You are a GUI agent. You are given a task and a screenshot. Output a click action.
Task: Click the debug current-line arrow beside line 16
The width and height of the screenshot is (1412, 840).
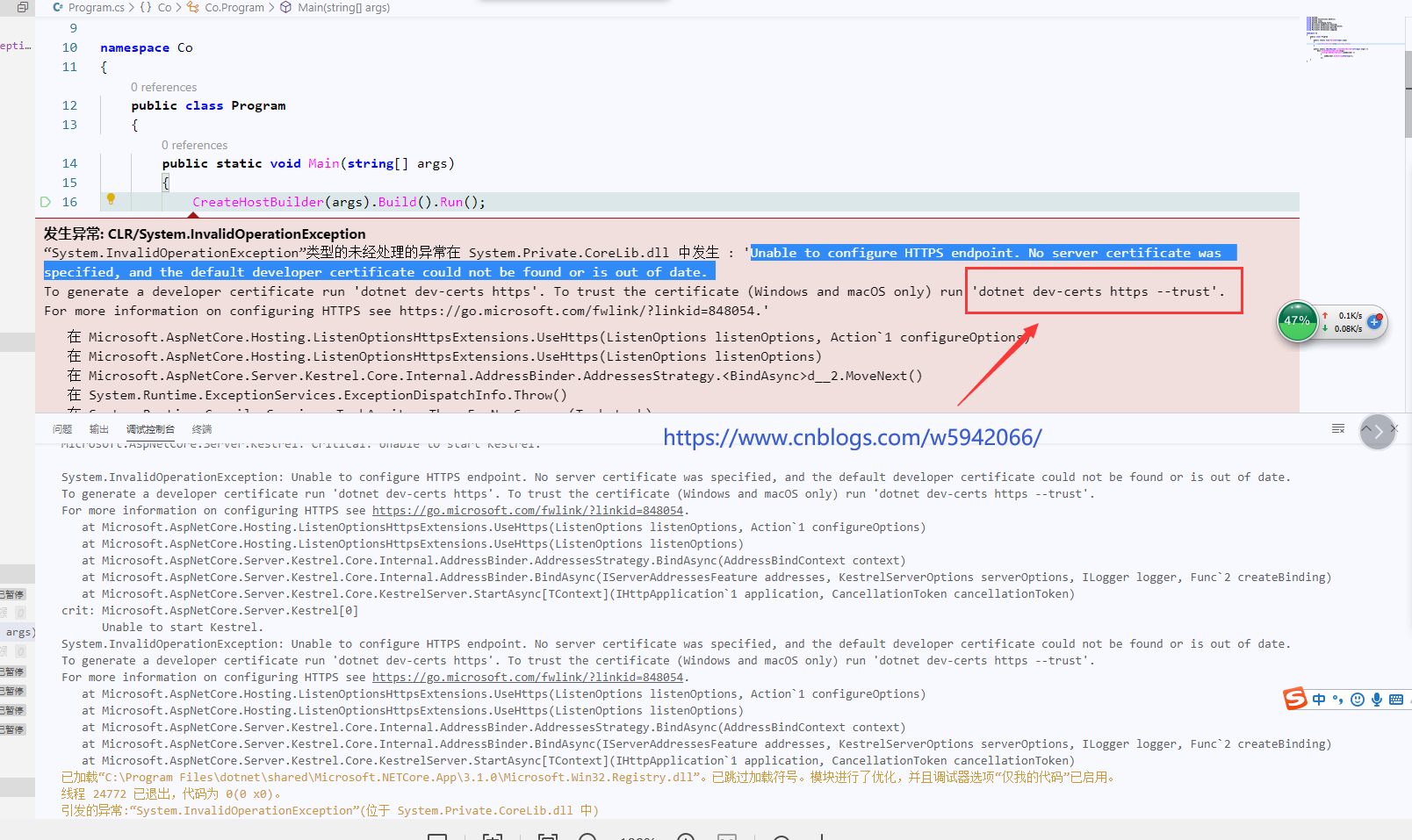(x=46, y=202)
